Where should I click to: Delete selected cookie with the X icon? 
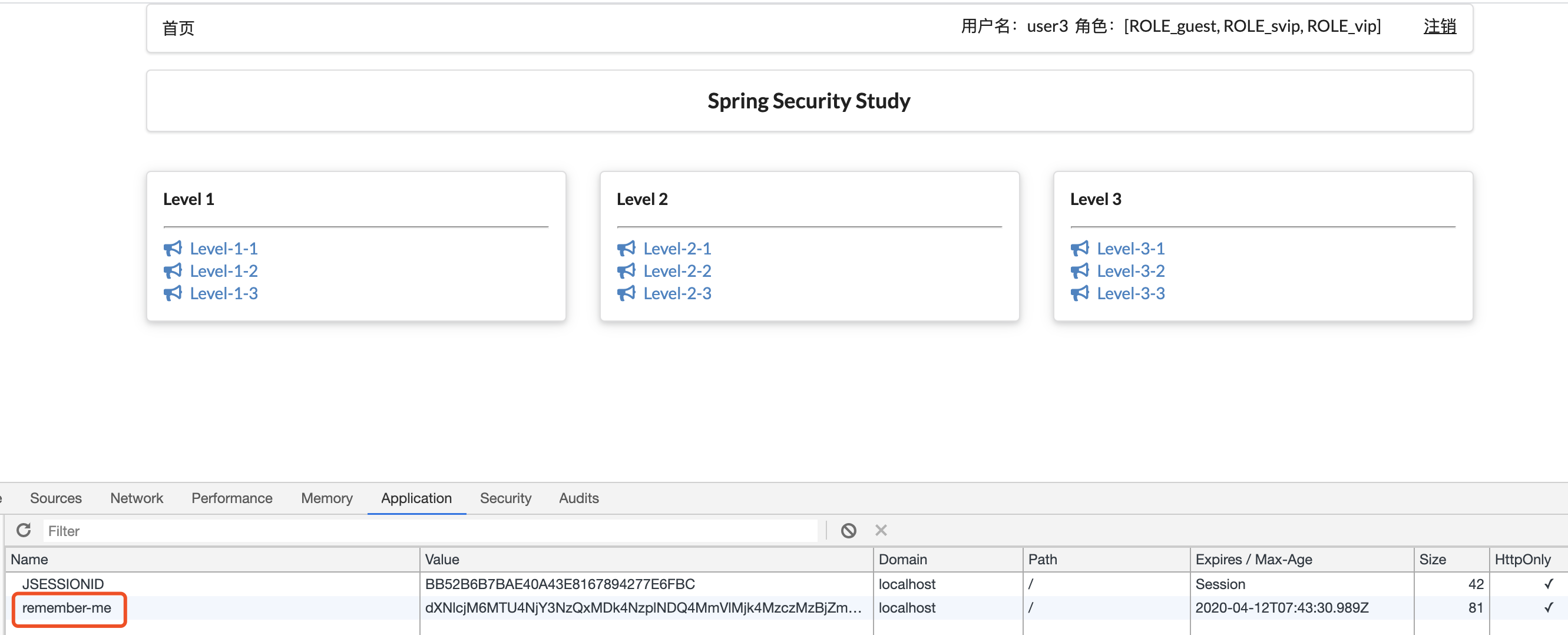(x=881, y=530)
